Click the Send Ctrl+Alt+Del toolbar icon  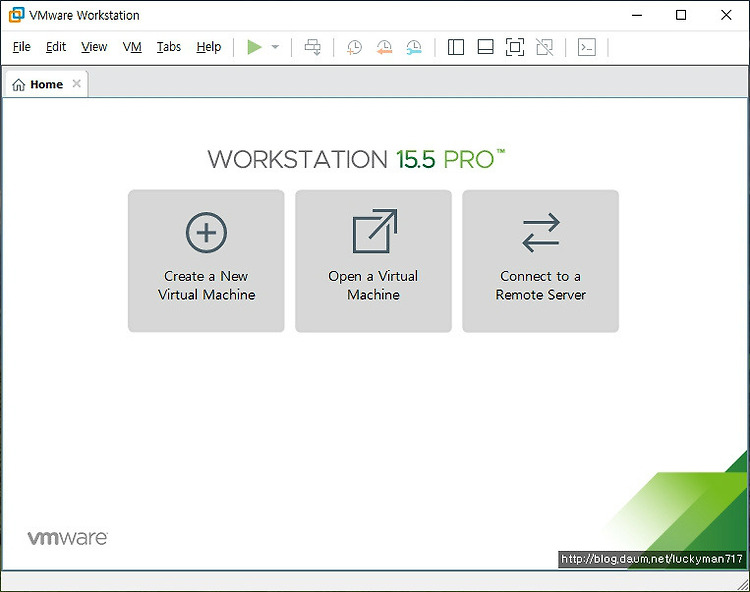(313, 47)
